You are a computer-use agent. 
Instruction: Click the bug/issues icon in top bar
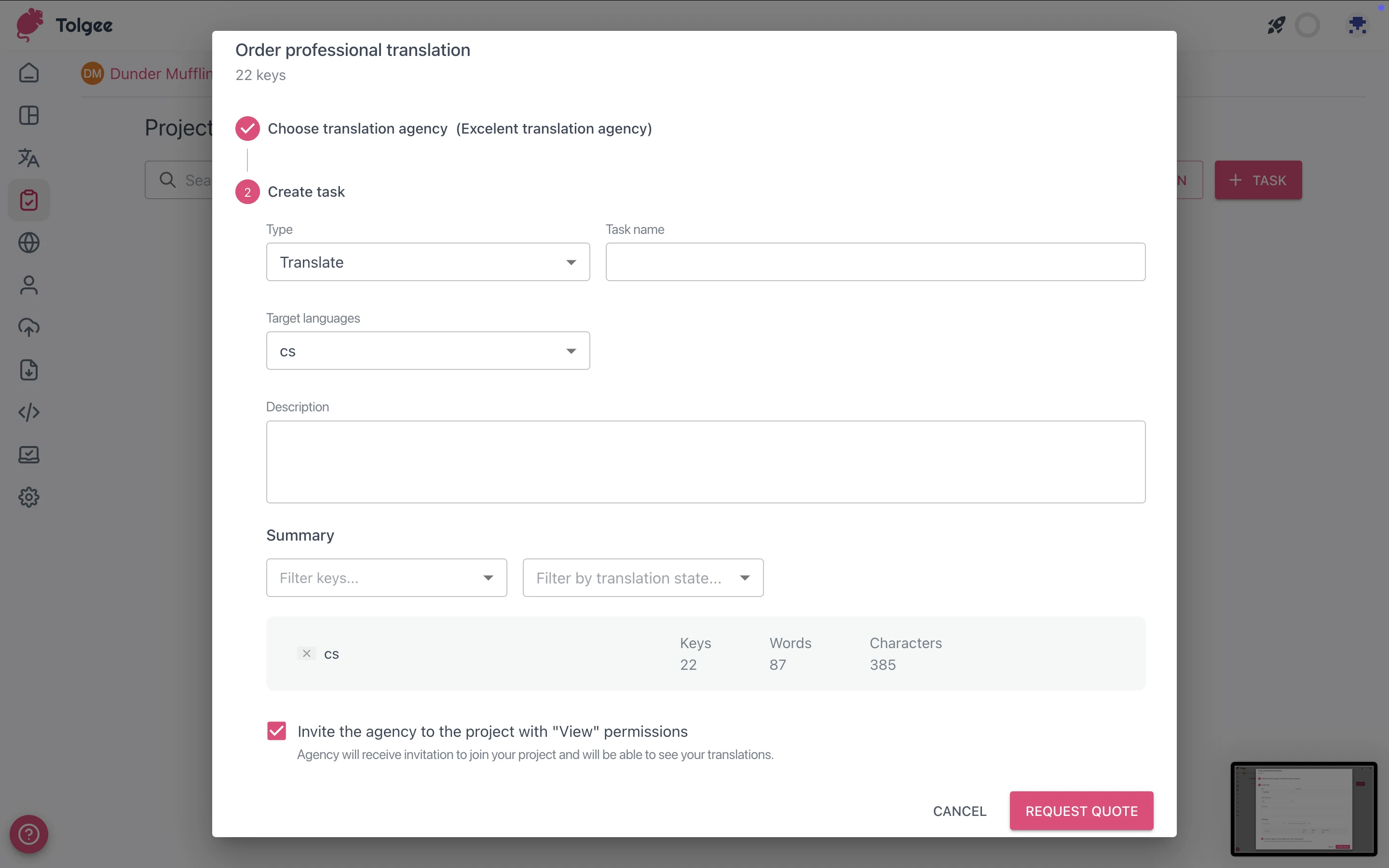tap(1357, 25)
